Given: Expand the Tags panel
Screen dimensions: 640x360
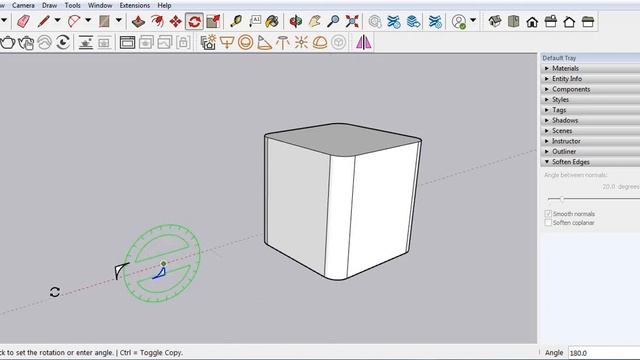Looking at the screenshot, I should [x=591, y=110].
